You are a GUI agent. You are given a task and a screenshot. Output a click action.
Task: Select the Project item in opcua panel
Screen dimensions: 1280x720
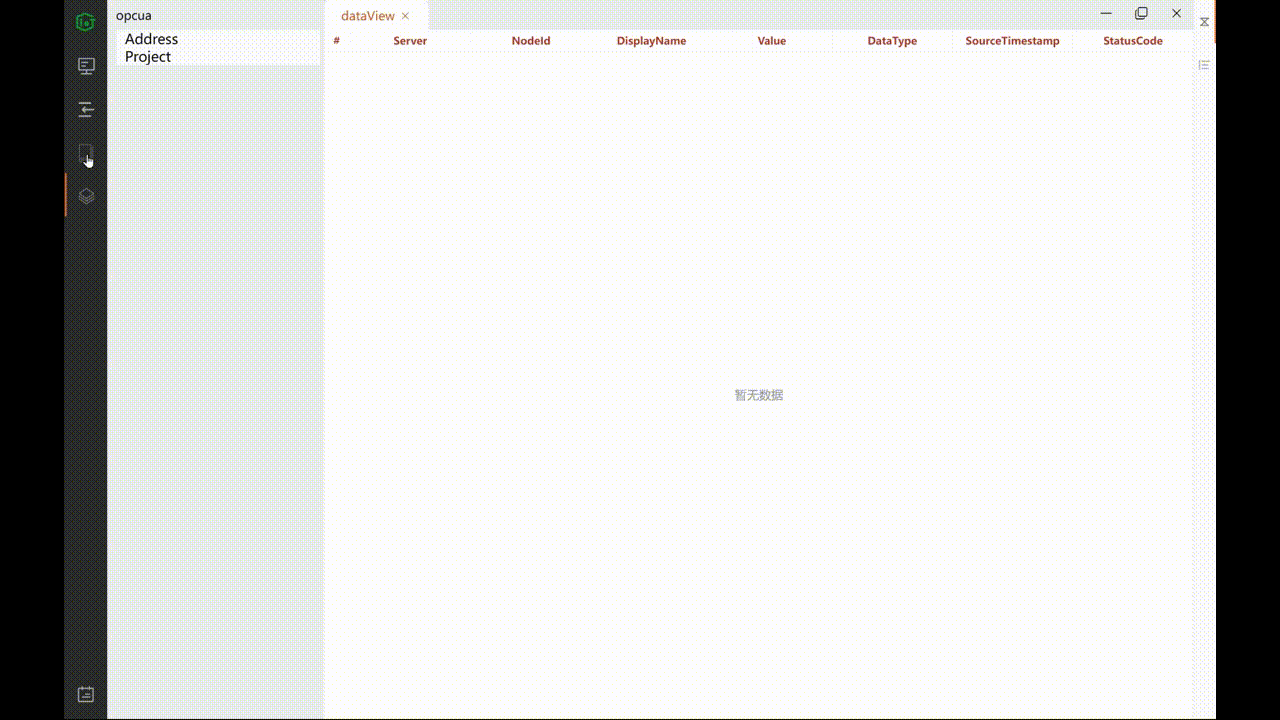148,57
